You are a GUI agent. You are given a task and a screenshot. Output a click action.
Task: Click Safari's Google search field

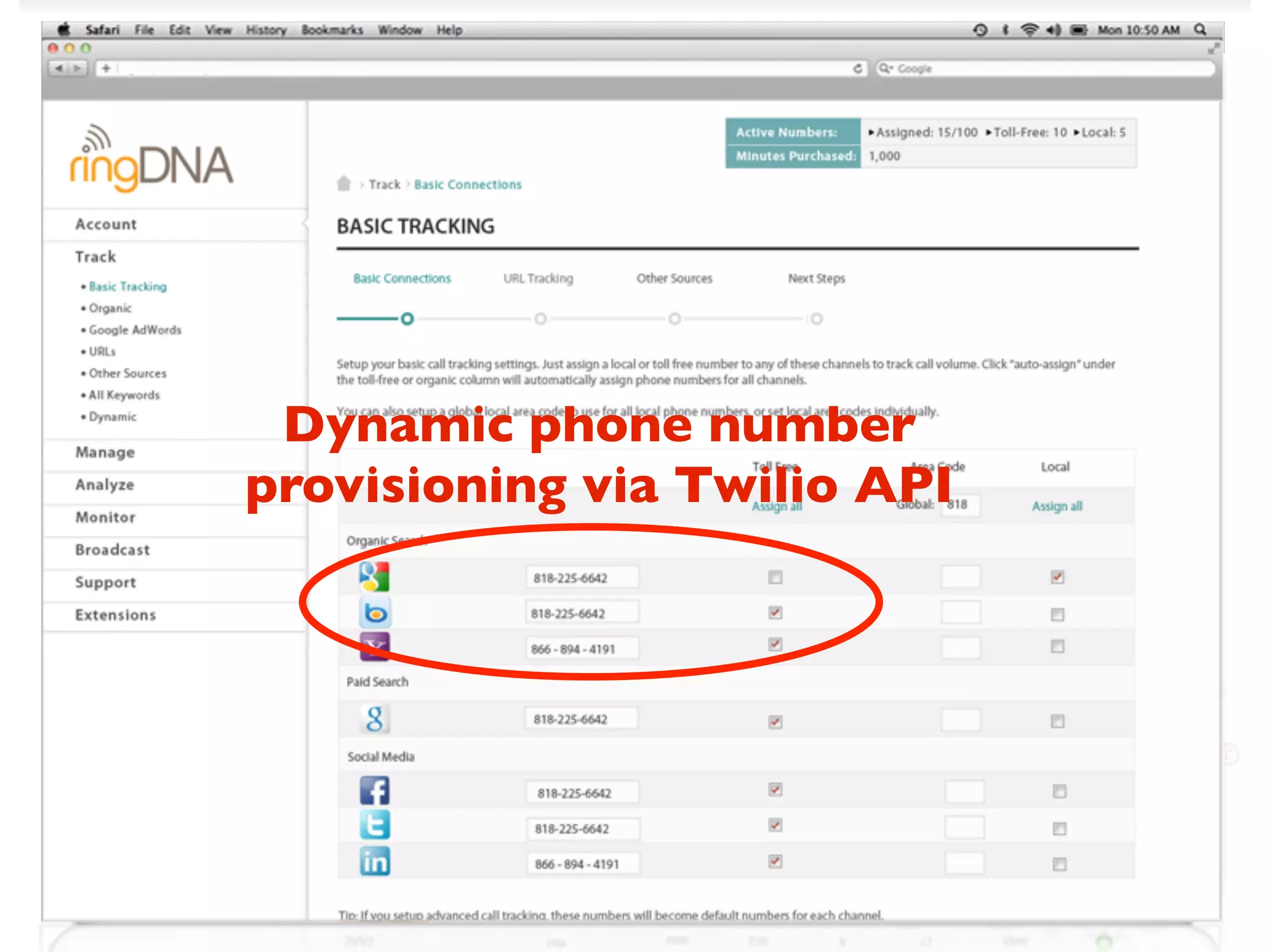click(x=1046, y=68)
